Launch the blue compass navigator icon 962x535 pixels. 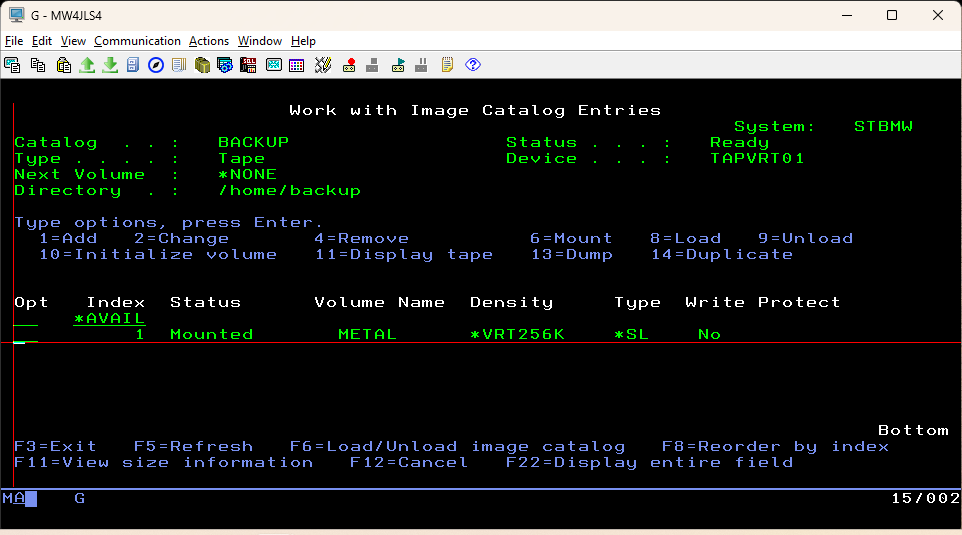(x=156, y=65)
